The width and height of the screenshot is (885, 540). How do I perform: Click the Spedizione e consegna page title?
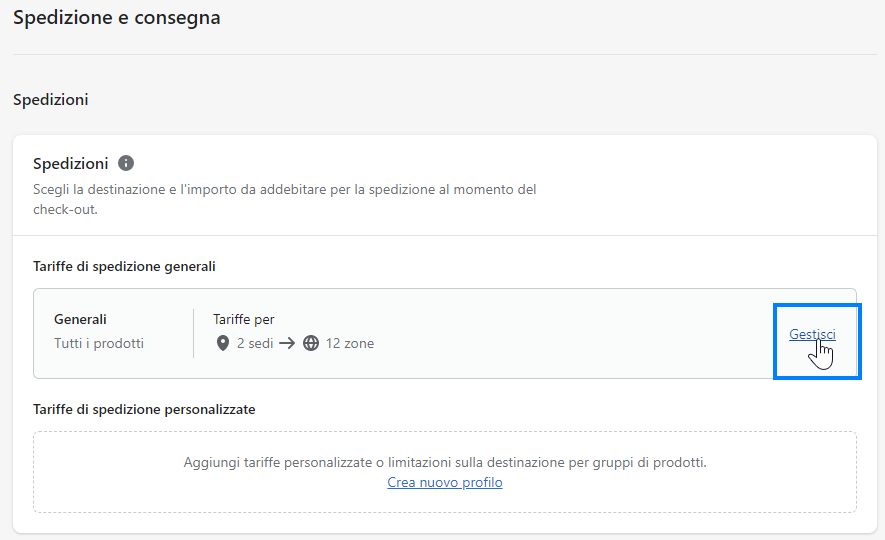pos(117,17)
